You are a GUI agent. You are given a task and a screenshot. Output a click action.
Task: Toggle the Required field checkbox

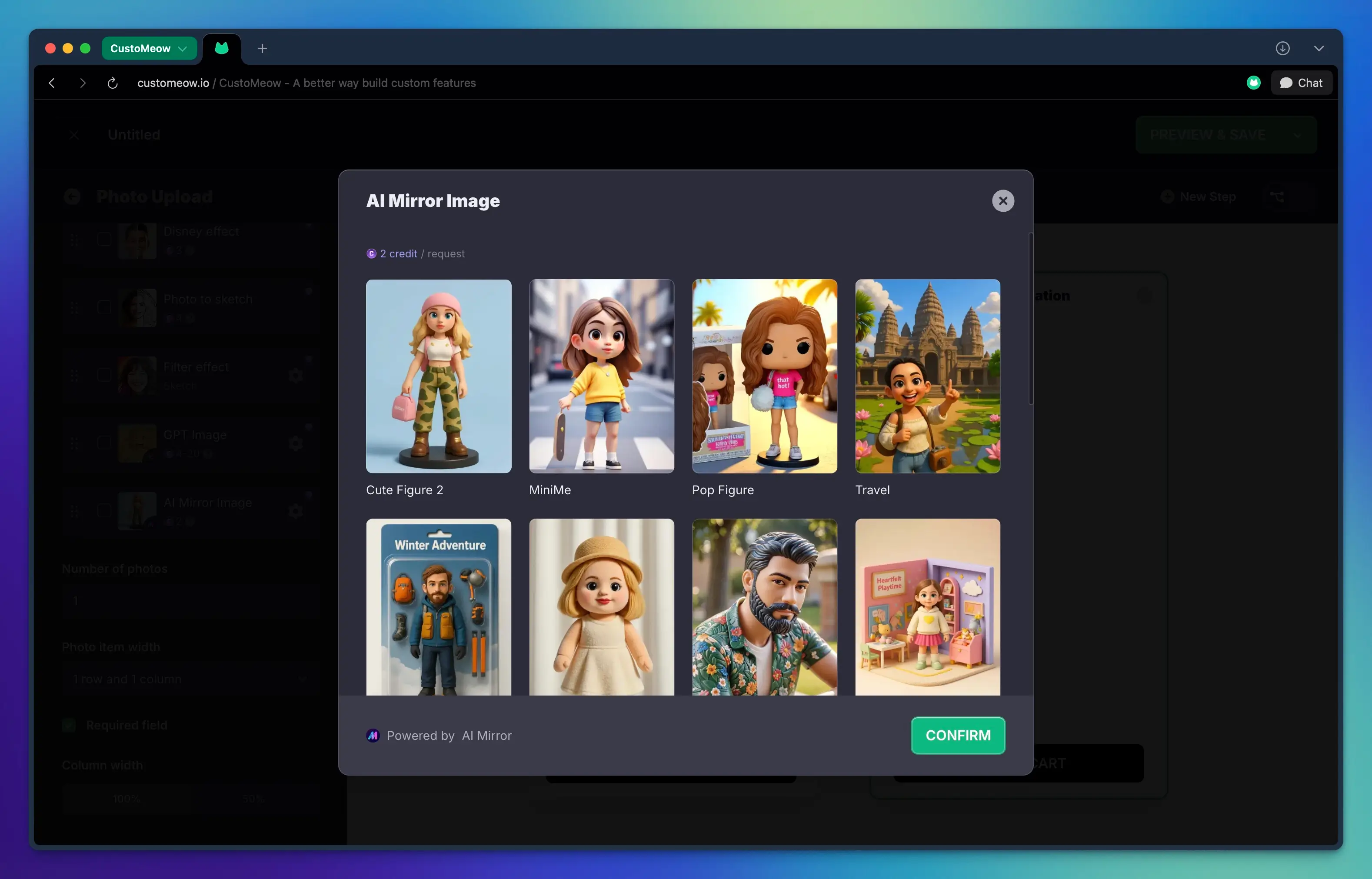pos(69,726)
